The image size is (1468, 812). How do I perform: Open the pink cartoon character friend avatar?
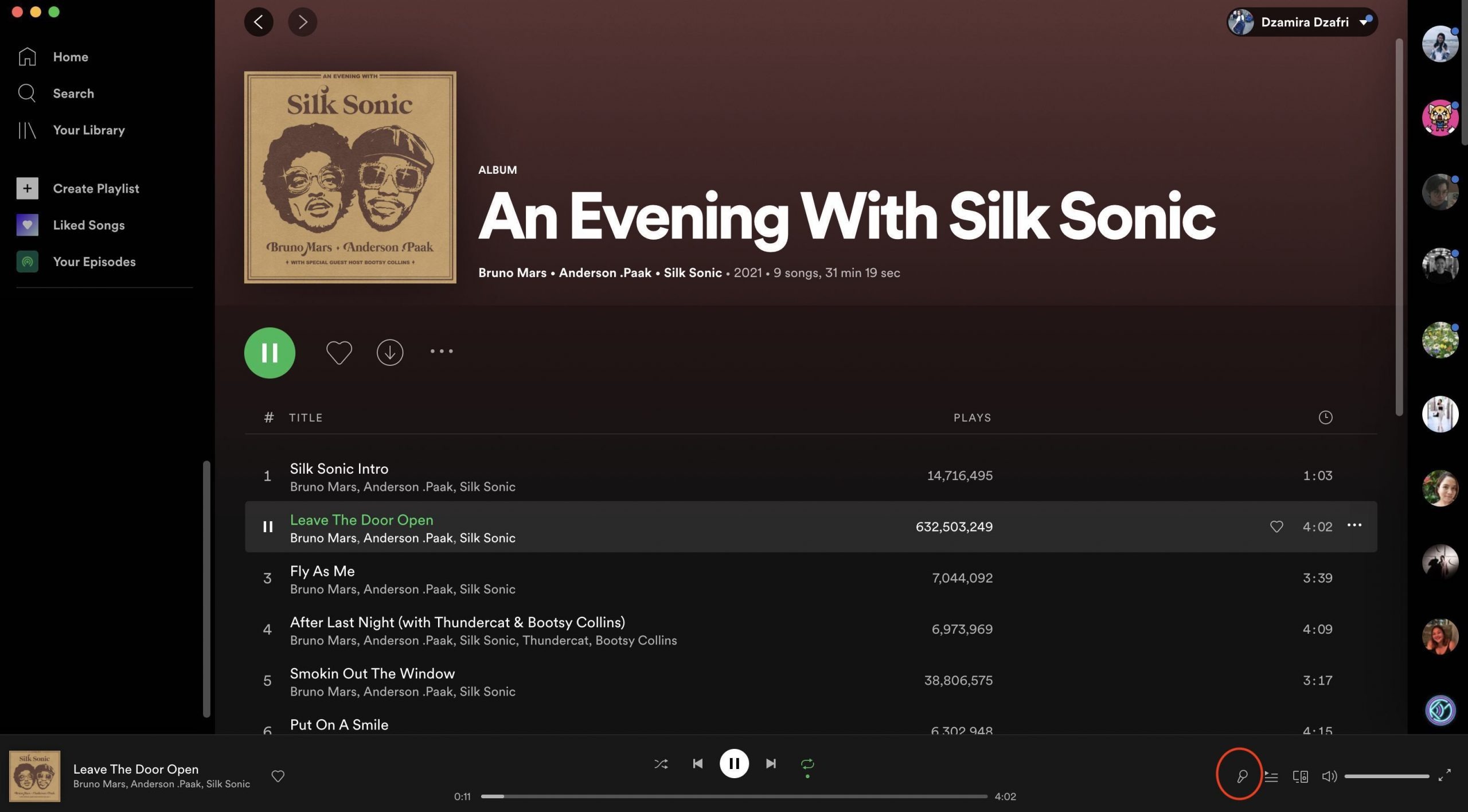1440,118
